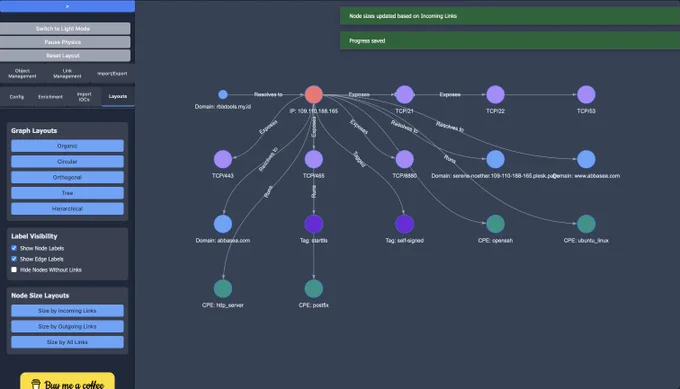
Task: Click the Resolves to label near rbidtools domain
Action: pyautogui.click(x=268, y=95)
